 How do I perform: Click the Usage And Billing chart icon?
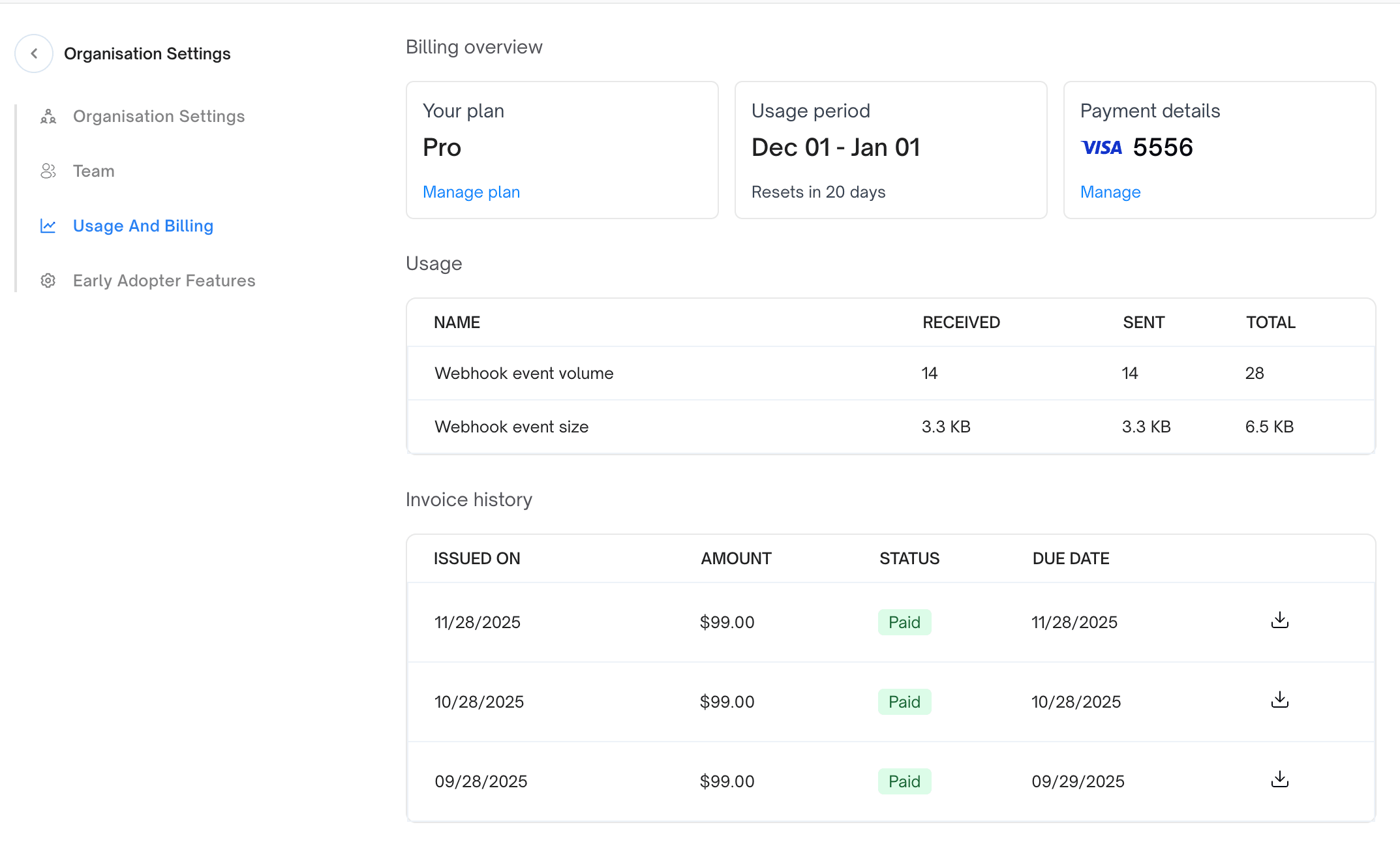(x=48, y=225)
